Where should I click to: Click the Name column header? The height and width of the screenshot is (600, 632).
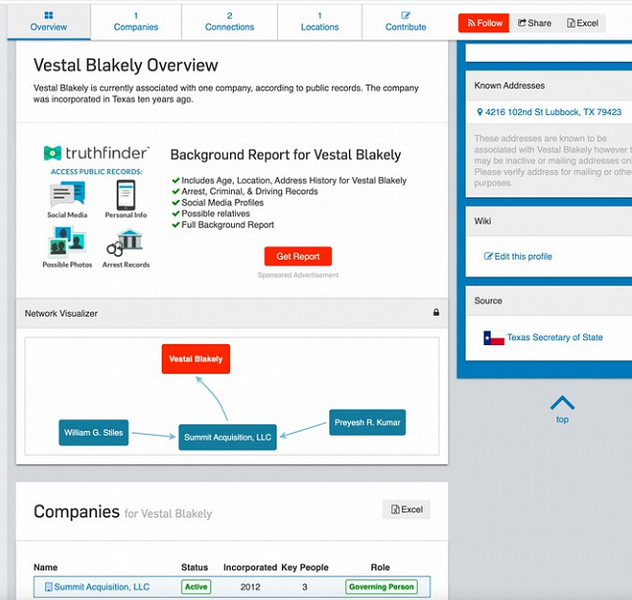pos(46,567)
